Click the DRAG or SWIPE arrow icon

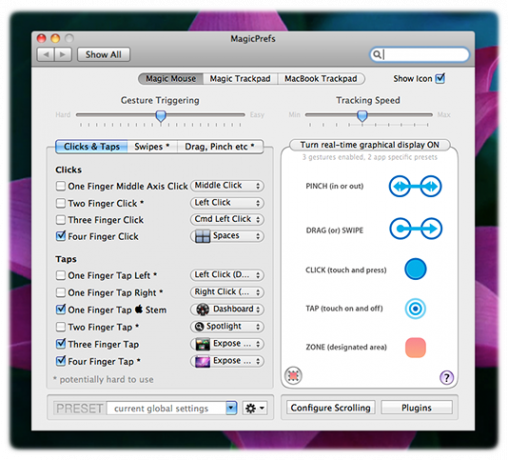pos(416,229)
